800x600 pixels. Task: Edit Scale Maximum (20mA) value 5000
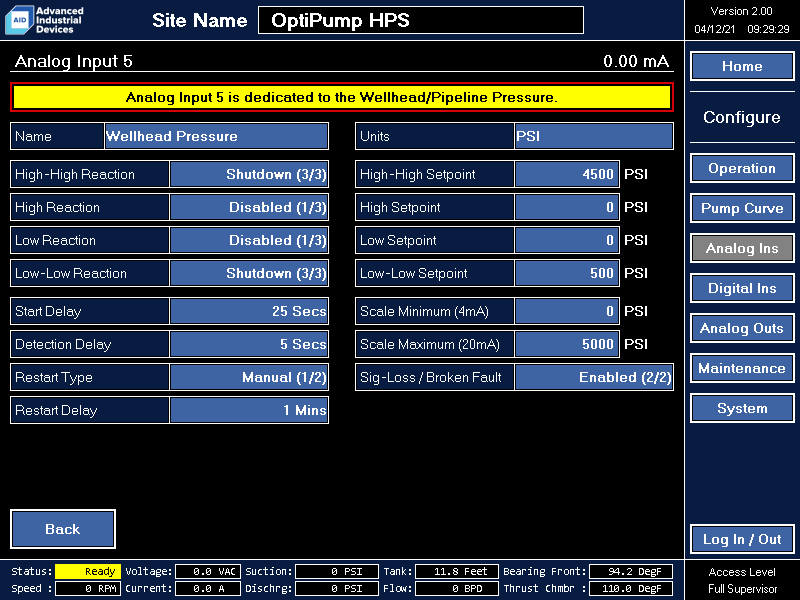click(x=567, y=344)
